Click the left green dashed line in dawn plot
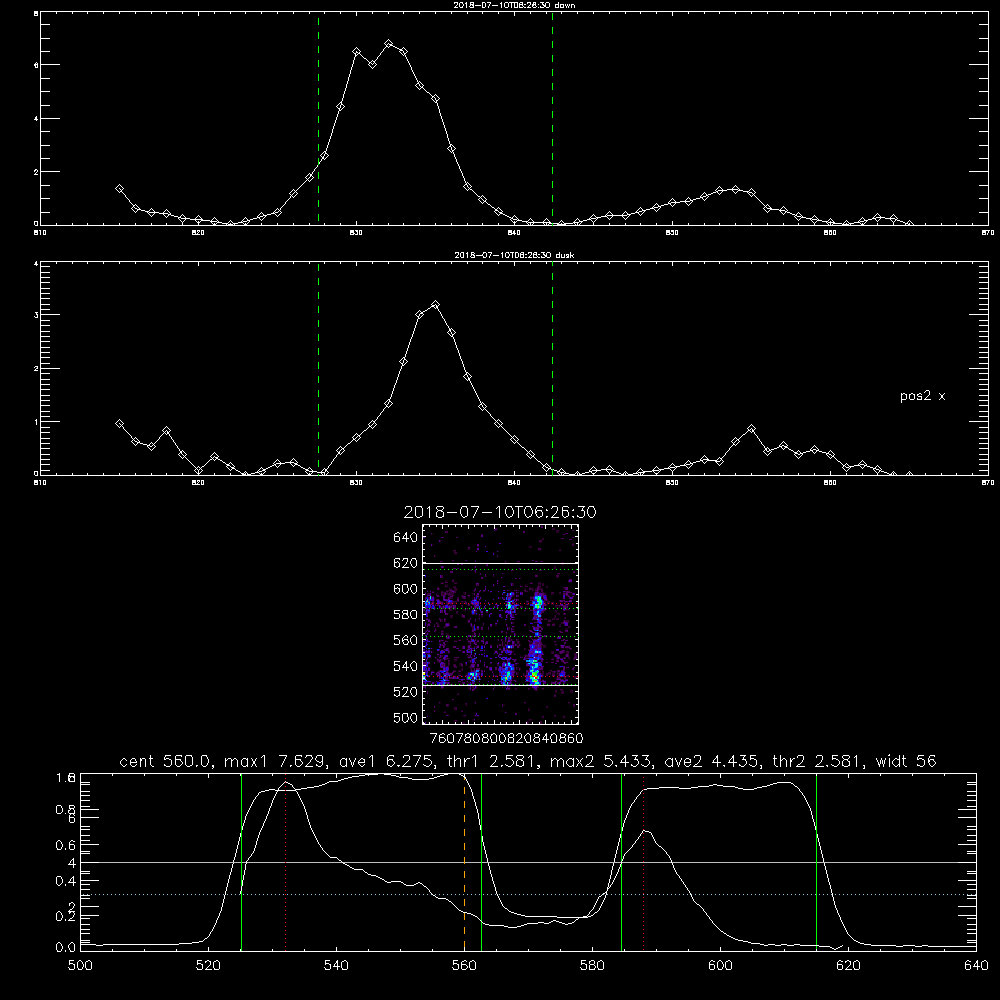1000x1000 pixels. click(x=318, y=119)
